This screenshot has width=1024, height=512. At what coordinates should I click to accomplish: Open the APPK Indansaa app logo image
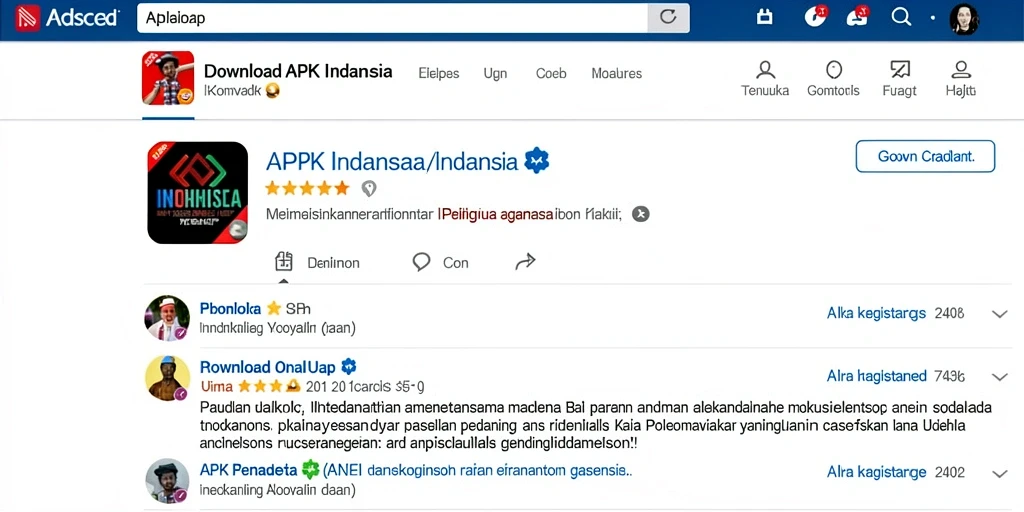(x=198, y=193)
